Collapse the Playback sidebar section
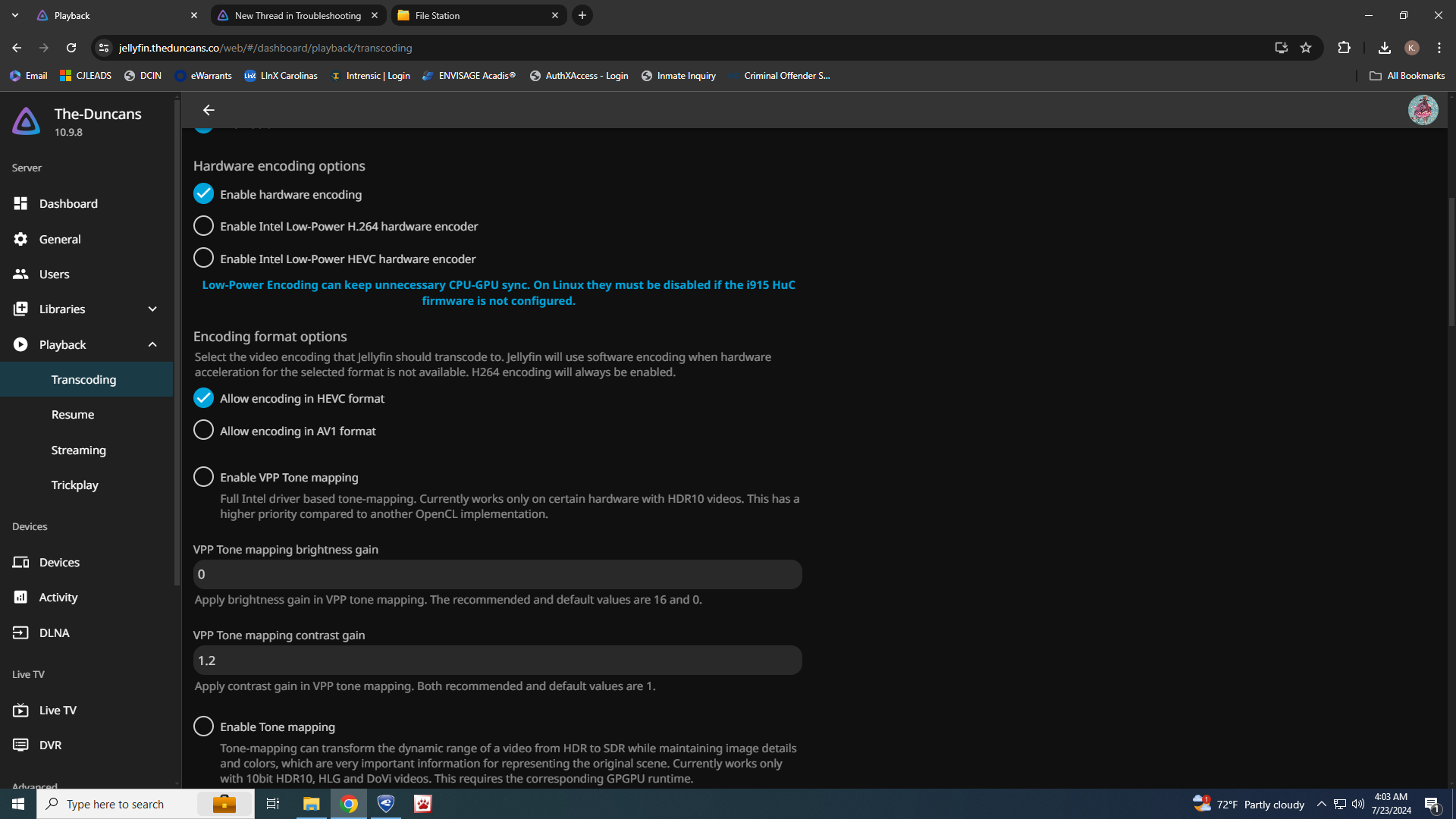Viewport: 1456px width, 819px height. pyautogui.click(x=152, y=344)
